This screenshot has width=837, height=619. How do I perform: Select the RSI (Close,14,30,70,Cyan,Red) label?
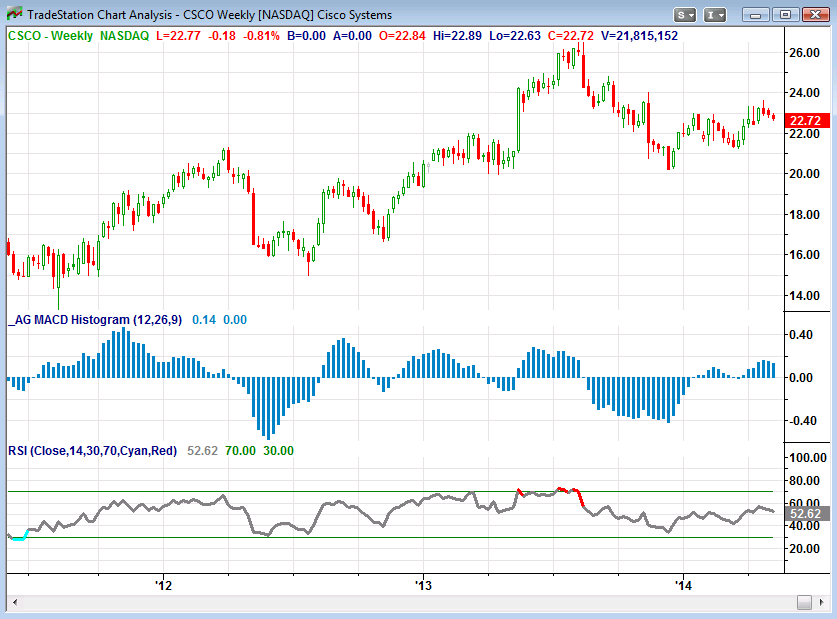[92, 450]
